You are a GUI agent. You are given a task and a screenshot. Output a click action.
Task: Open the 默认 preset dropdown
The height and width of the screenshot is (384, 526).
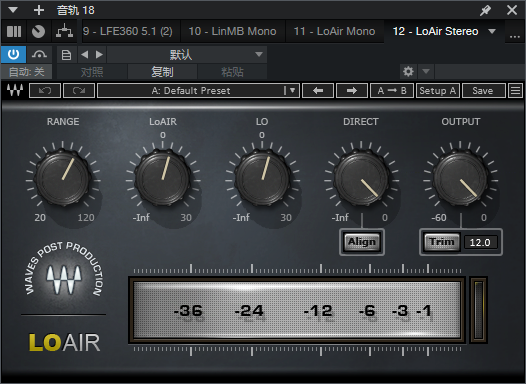click(x=187, y=54)
